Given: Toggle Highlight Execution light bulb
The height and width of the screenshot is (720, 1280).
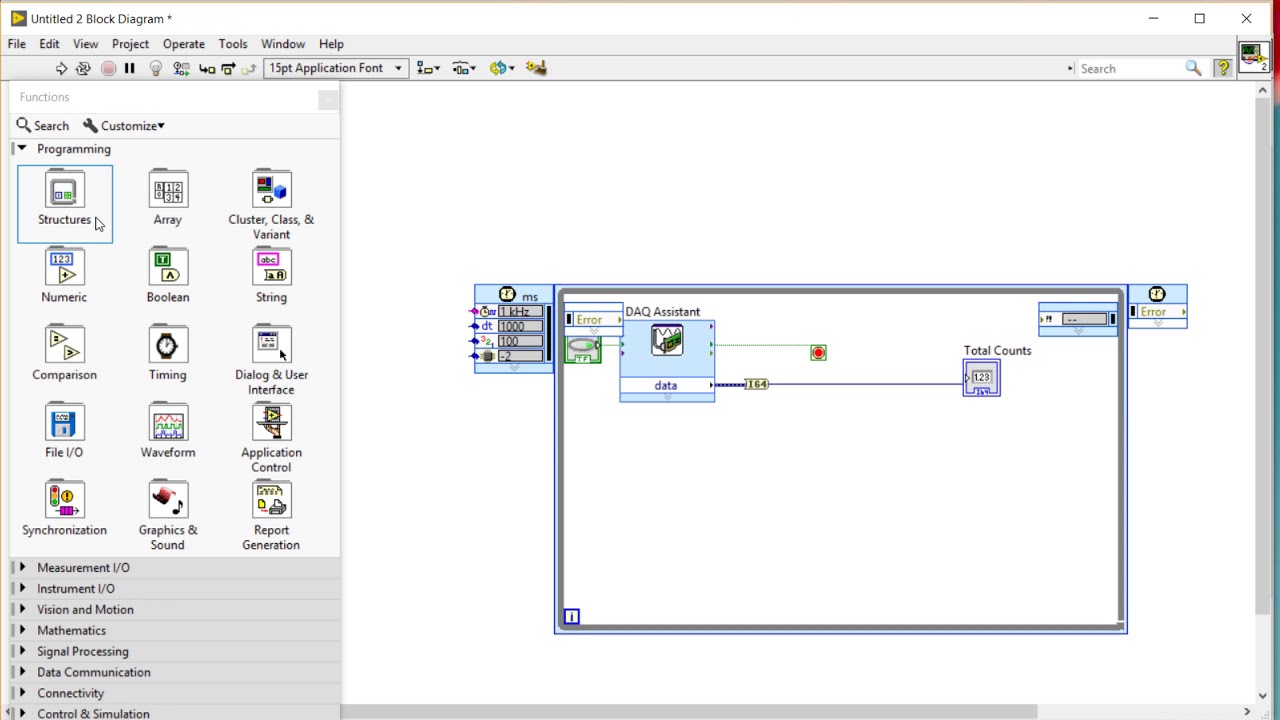Looking at the screenshot, I should coord(155,68).
